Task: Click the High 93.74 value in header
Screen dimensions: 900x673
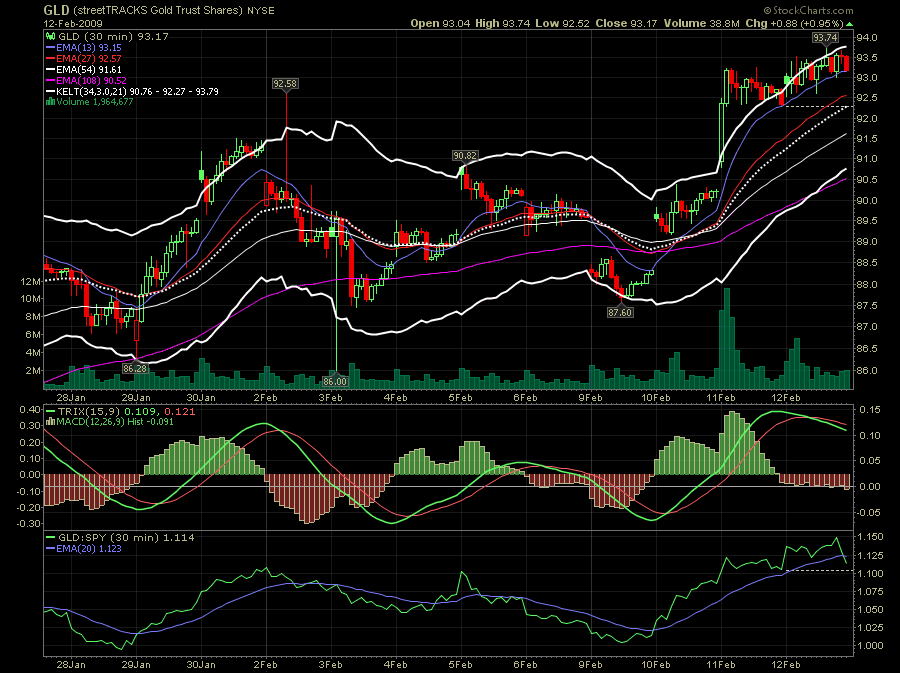Action: coord(503,24)
